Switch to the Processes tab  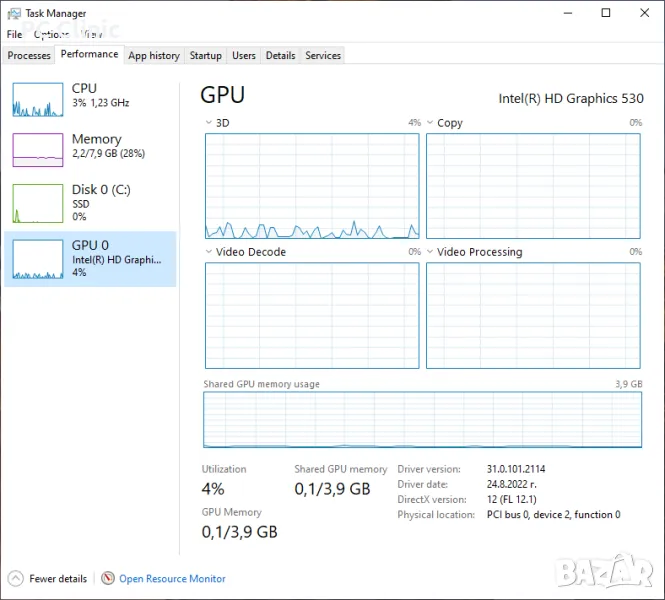click(29, 56)
